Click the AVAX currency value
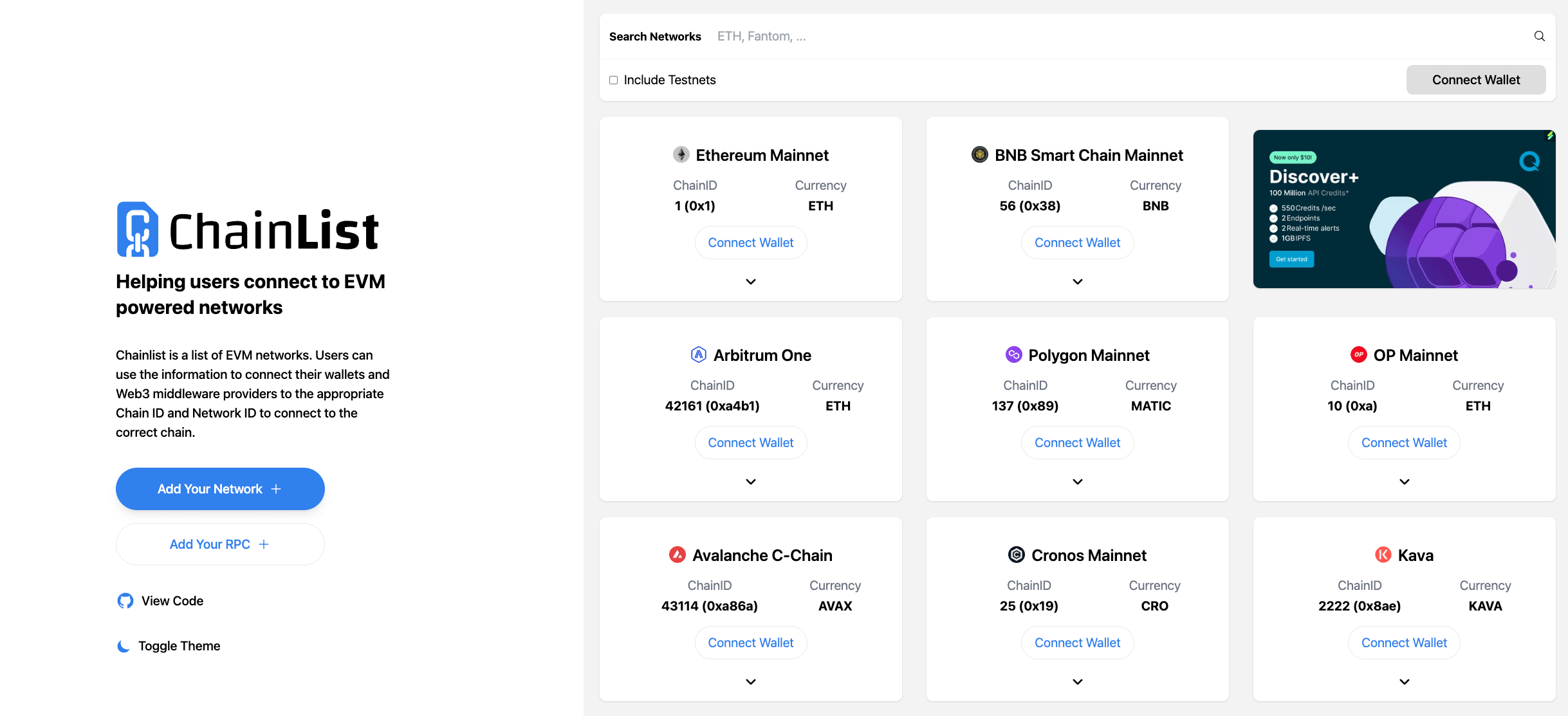This screenshot has width=1568, height=716. [x=835, y=606]
